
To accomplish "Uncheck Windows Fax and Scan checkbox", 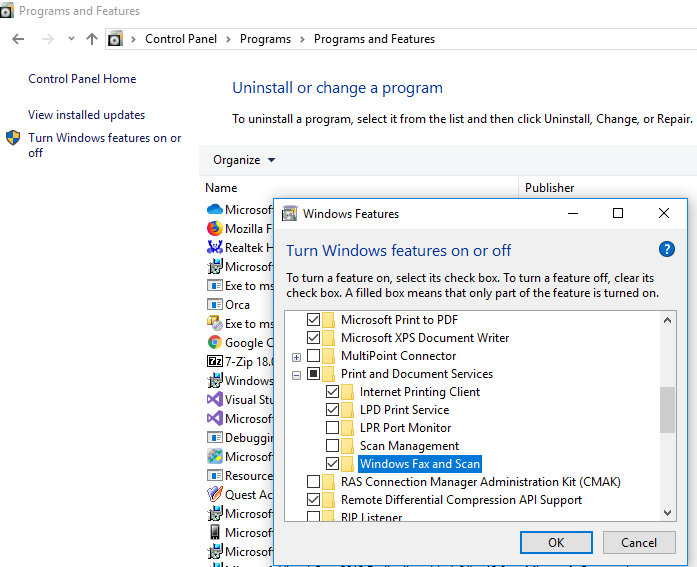I will coord(333,464).
